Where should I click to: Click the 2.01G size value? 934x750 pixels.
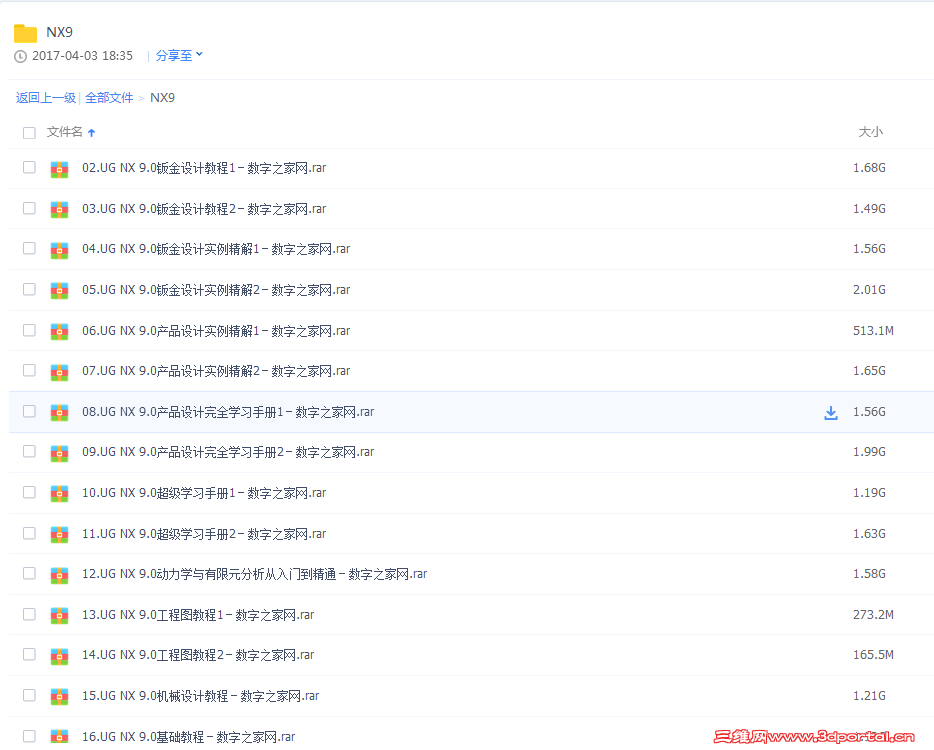click(869, 290)
